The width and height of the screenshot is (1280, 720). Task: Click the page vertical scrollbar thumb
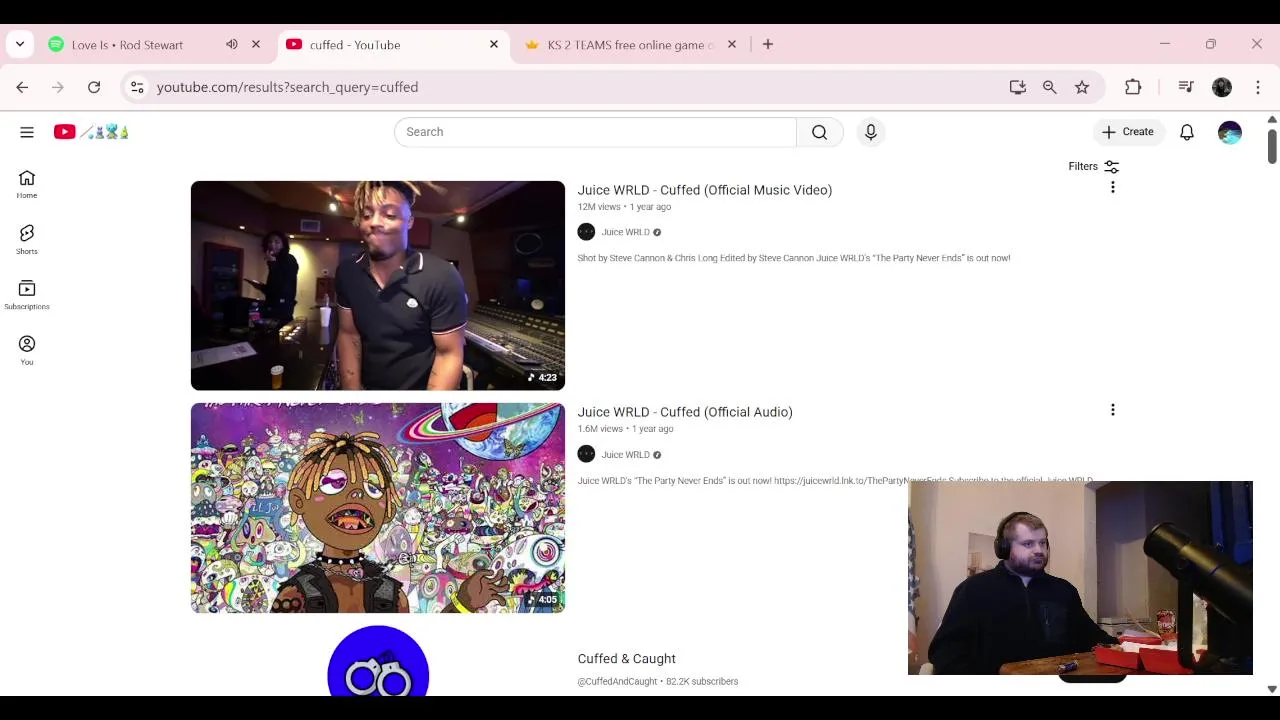point(1272,146)
